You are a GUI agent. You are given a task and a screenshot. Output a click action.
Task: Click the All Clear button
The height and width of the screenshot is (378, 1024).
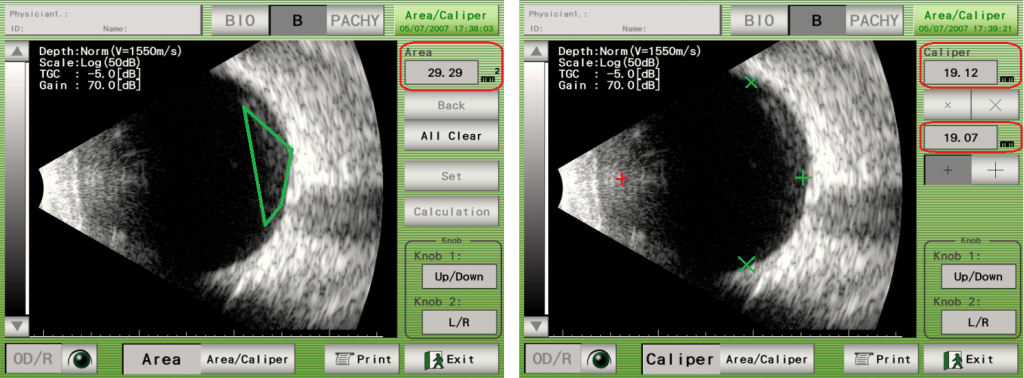coord(451,136)
